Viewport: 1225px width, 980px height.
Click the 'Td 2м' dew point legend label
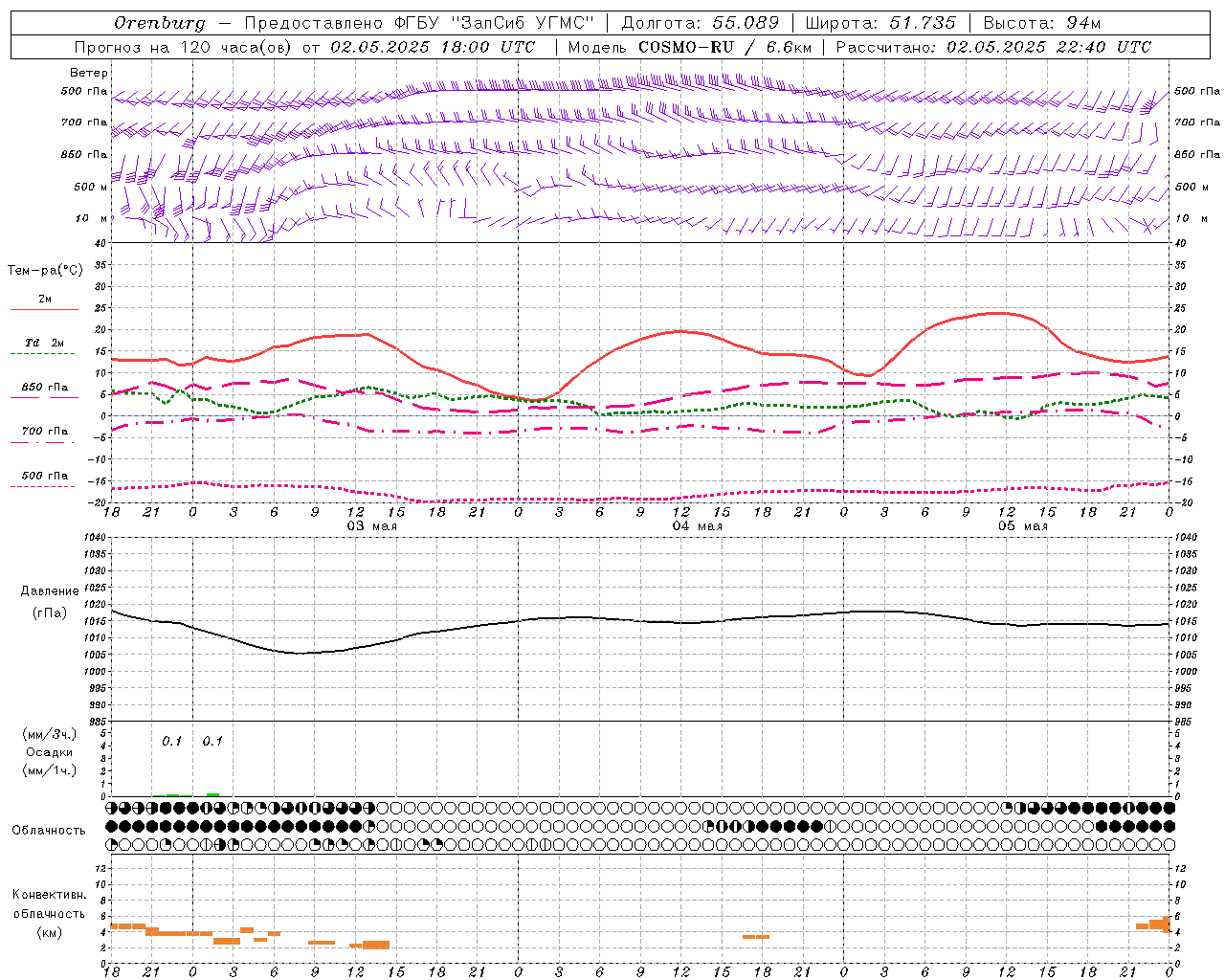point(45,343)
